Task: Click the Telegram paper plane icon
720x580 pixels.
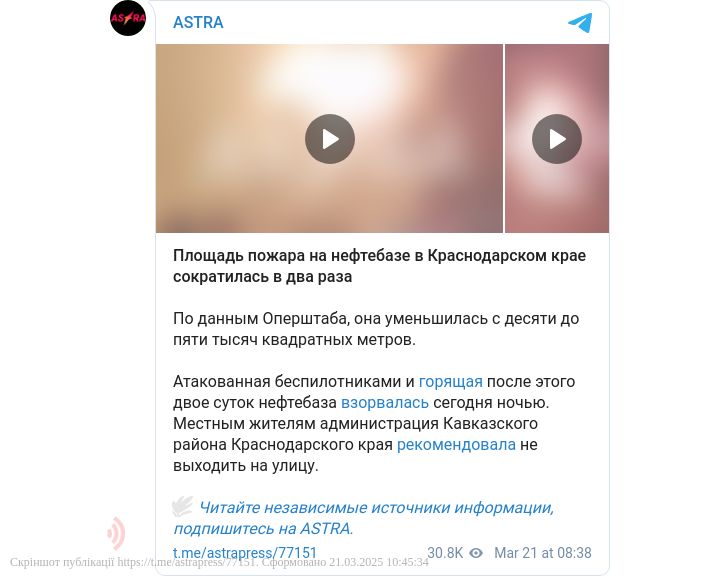Action: point(580,23)
